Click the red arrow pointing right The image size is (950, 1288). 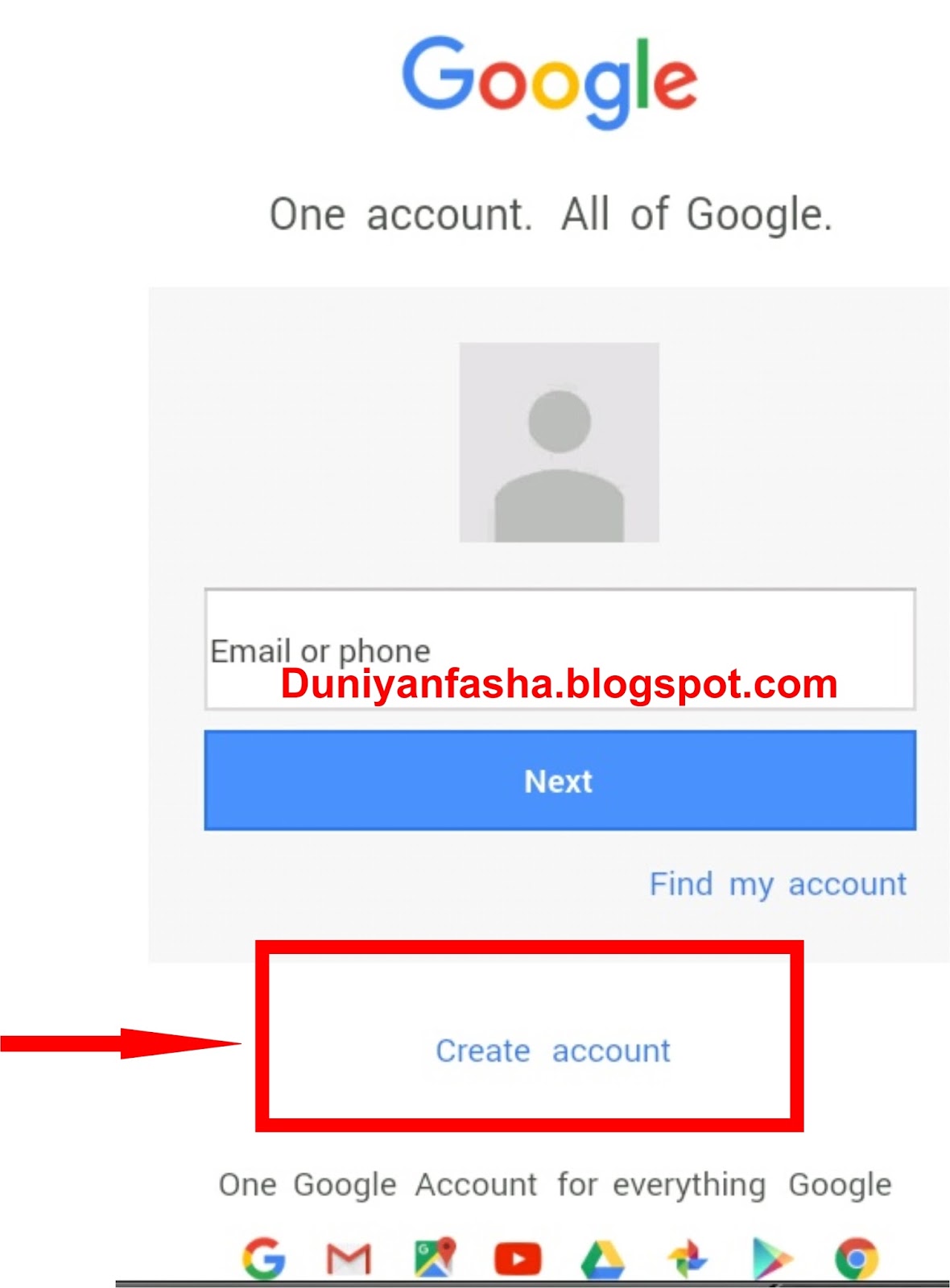(121, 1043)
